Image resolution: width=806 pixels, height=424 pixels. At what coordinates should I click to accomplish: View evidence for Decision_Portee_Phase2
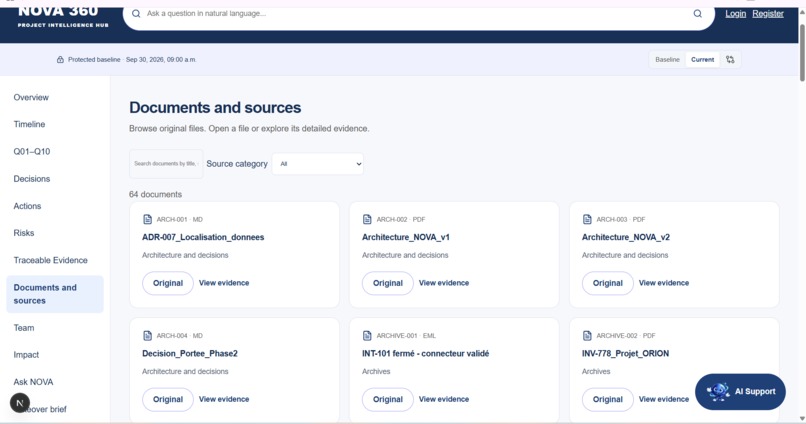[224, 399]
